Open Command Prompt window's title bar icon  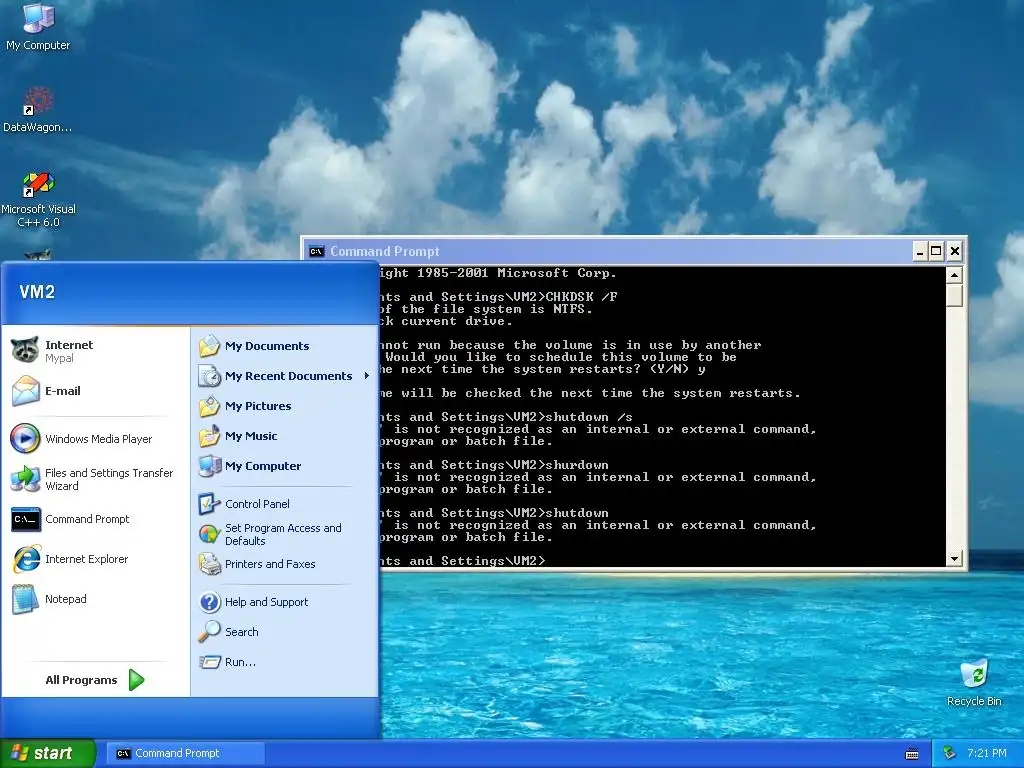tap(317, 251)
